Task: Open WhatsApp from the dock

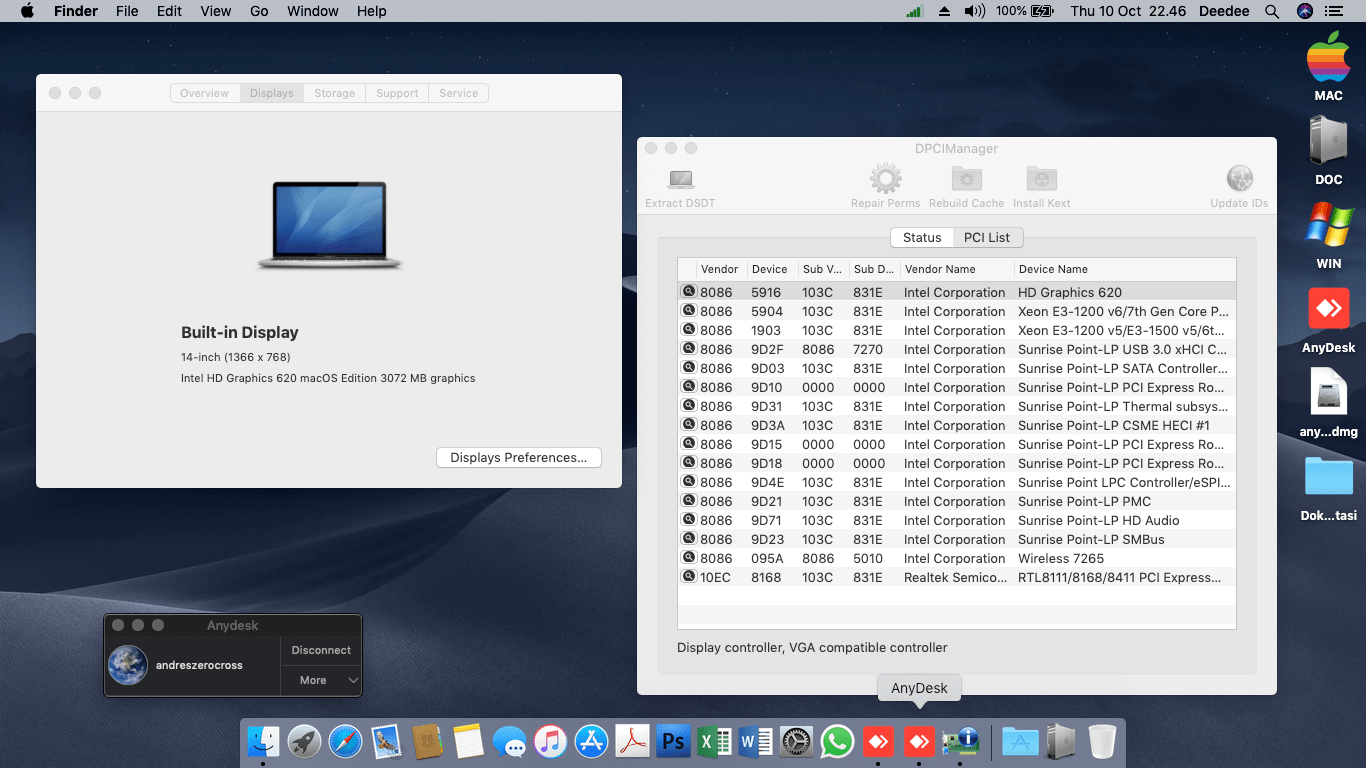Action: point(836,742)
